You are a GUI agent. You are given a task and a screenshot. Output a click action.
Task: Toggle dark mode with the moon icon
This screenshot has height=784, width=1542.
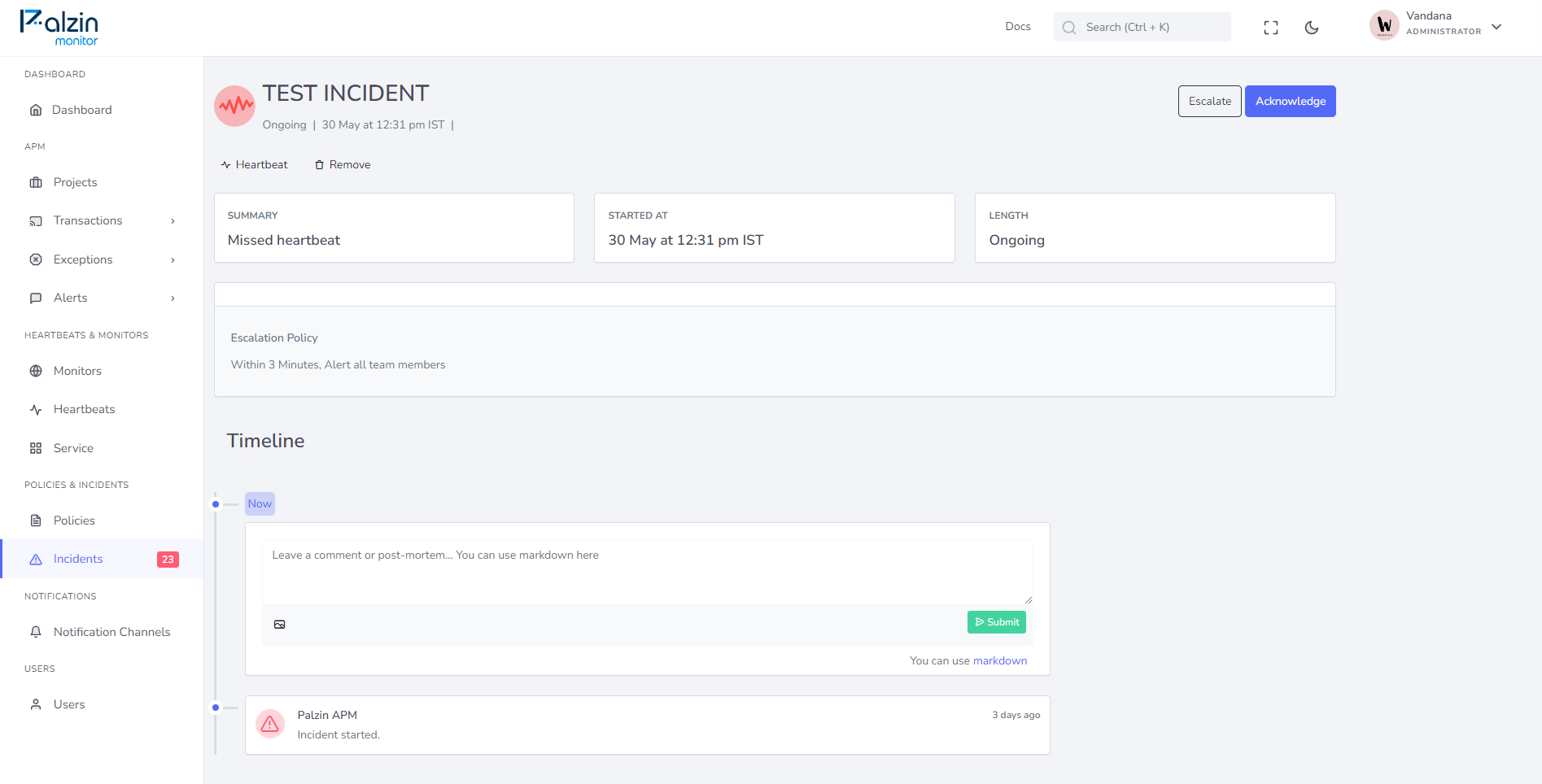click(x=1311, y=28)
